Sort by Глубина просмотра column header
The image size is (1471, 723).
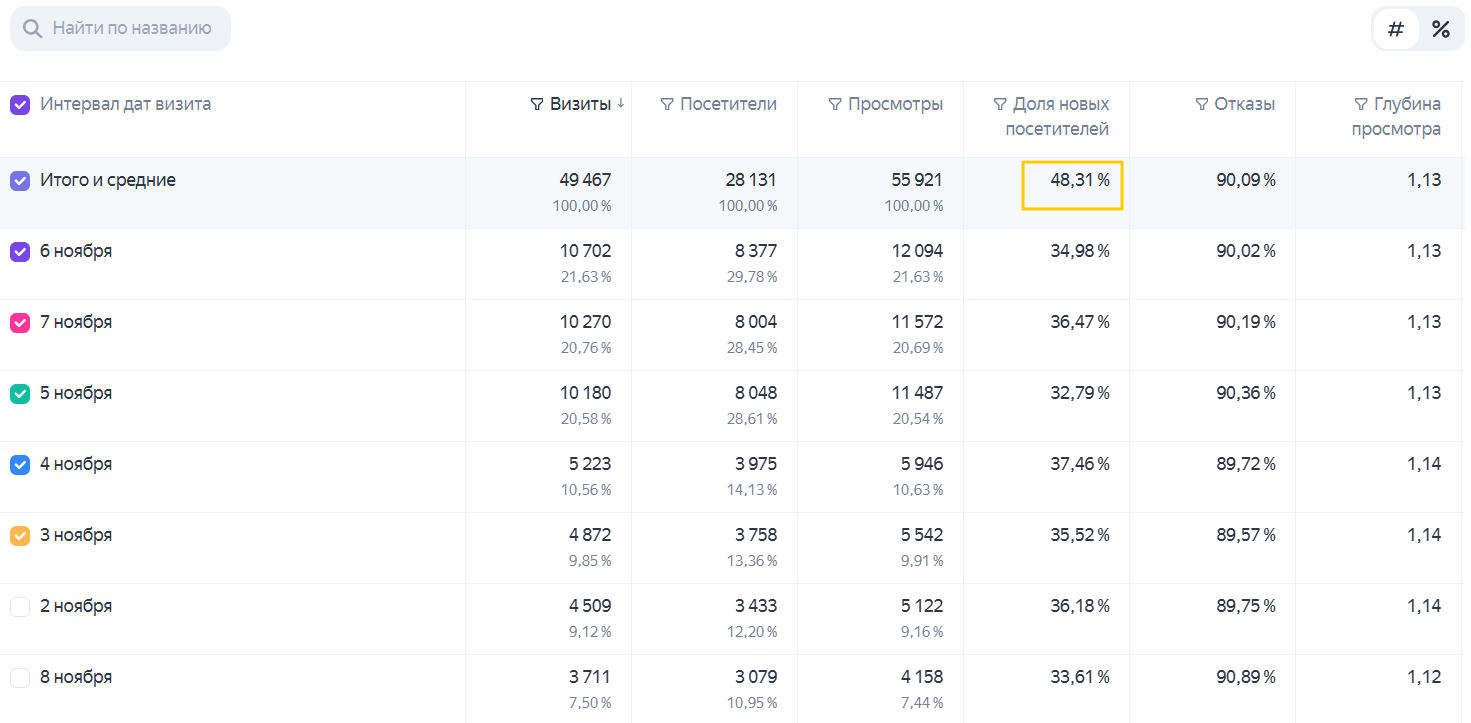[1397, 116]
